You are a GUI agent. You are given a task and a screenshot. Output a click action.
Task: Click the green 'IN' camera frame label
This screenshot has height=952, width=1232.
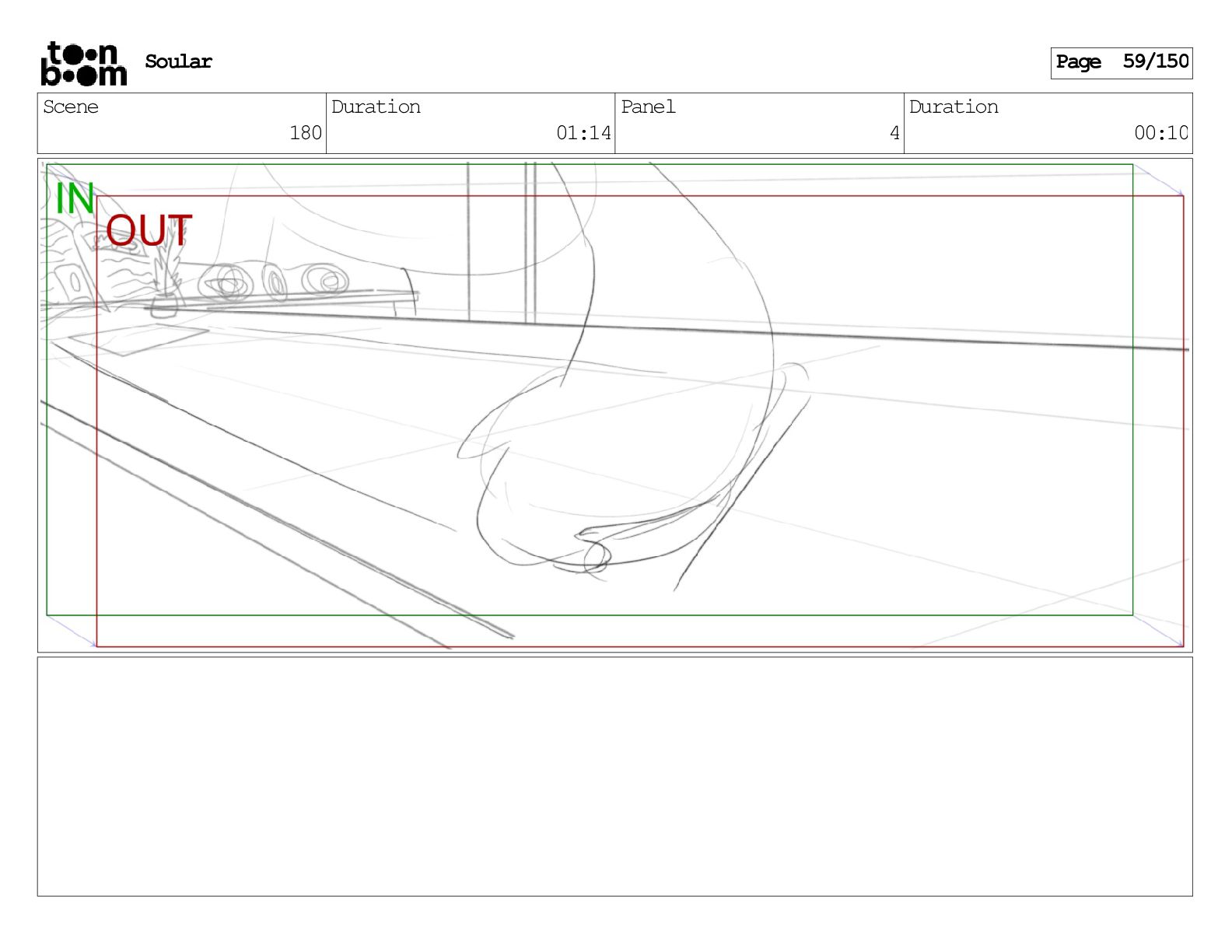click(75, 198)
